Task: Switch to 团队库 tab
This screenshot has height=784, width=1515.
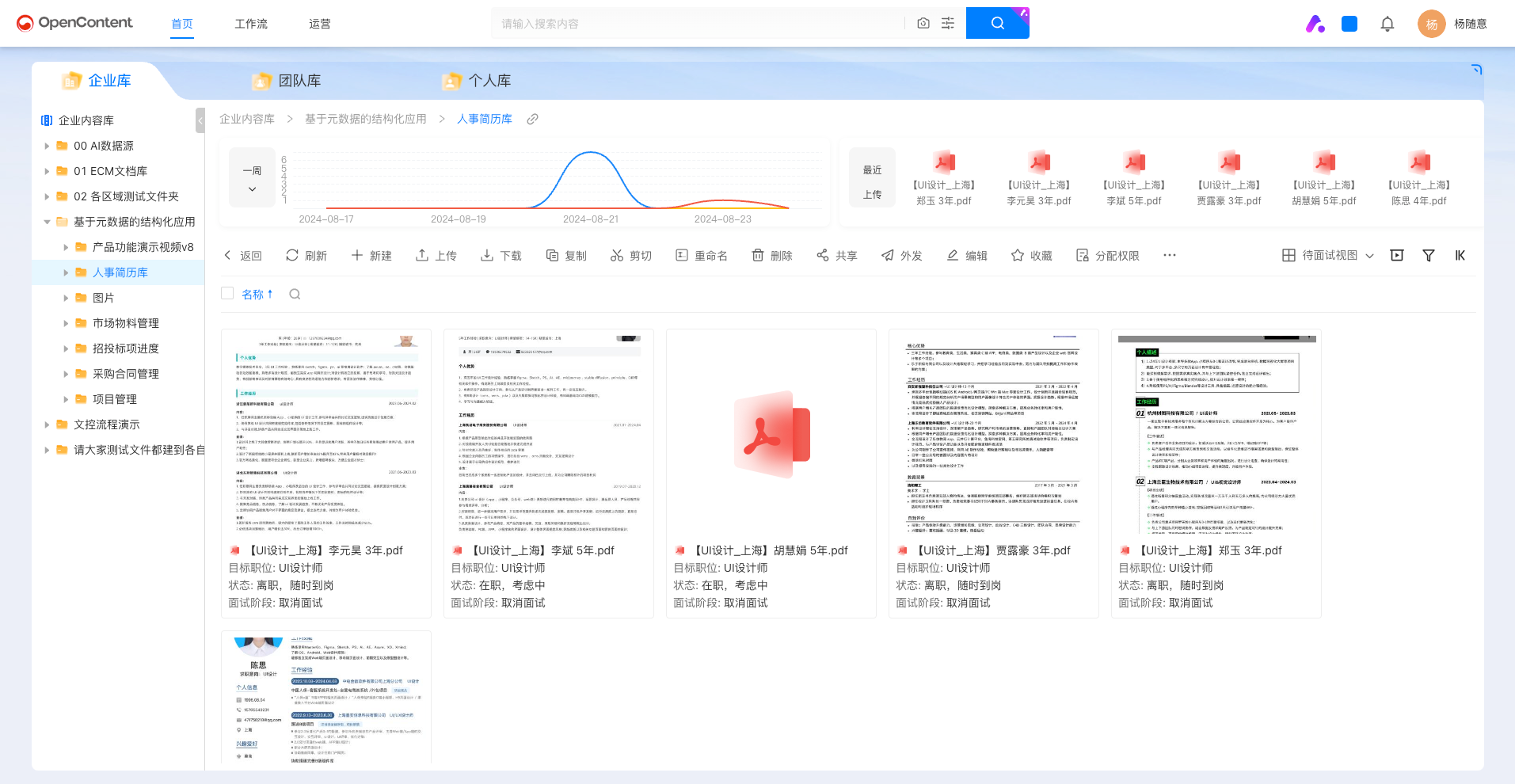Action: [x=286, y=81]
